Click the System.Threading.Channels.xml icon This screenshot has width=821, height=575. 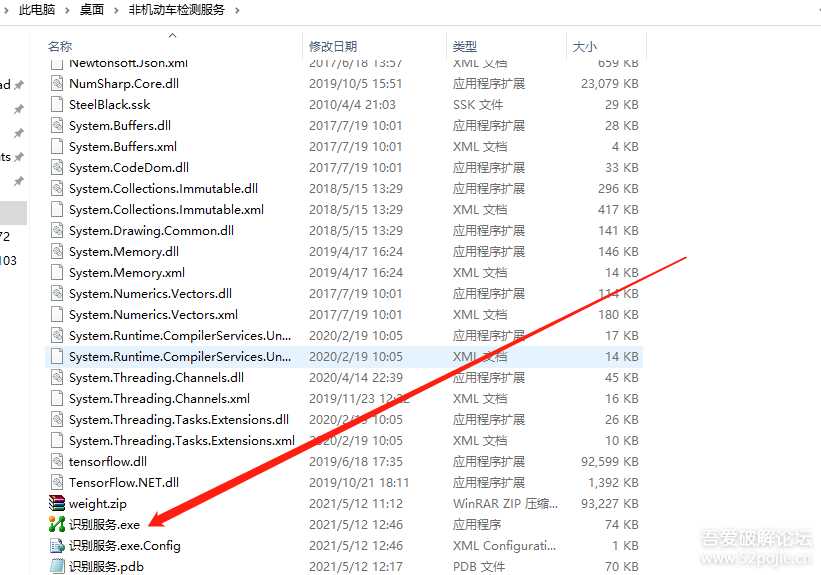57,399
